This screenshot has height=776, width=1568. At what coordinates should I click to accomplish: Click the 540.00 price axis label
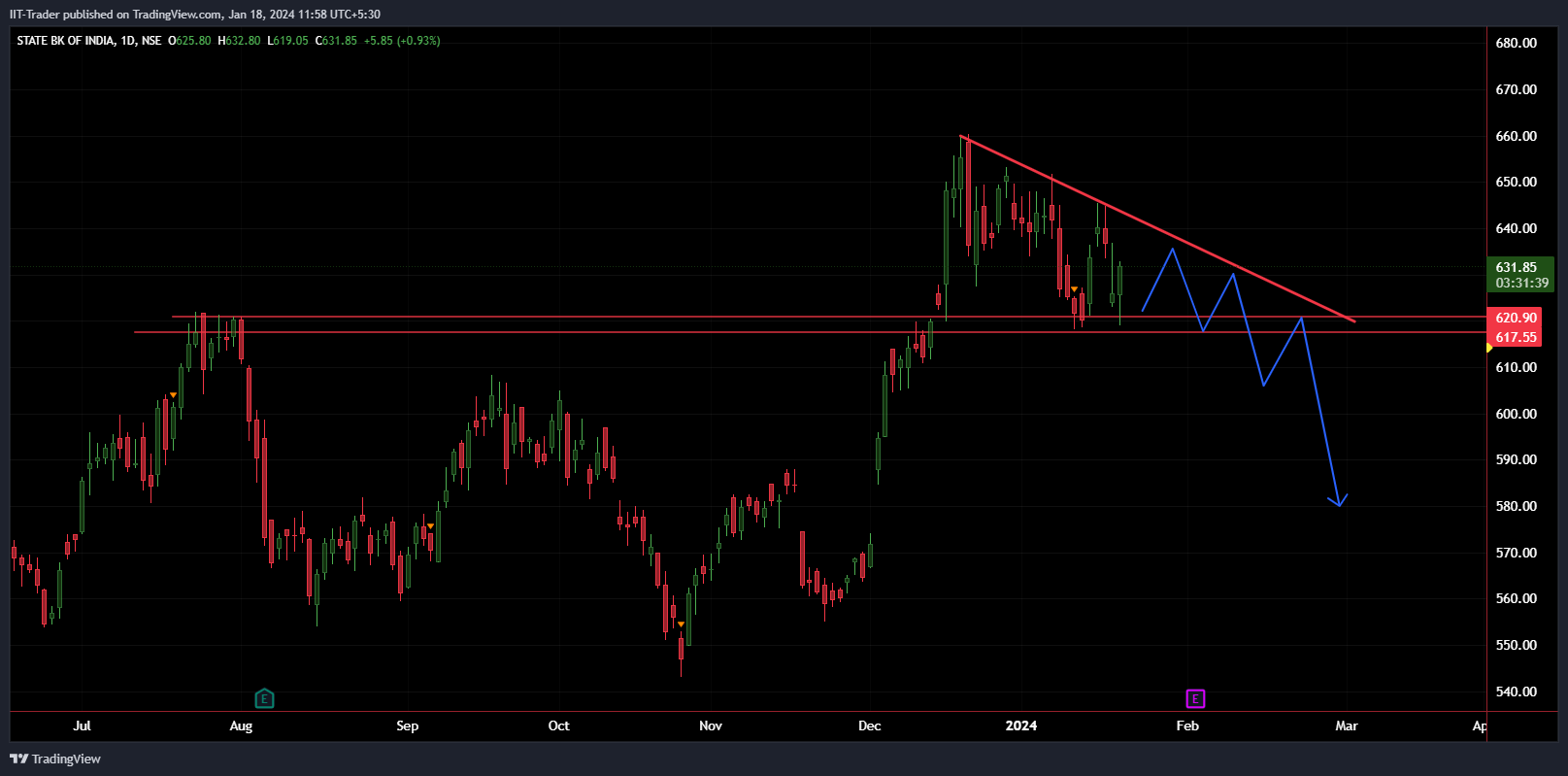pos(1516,692)
